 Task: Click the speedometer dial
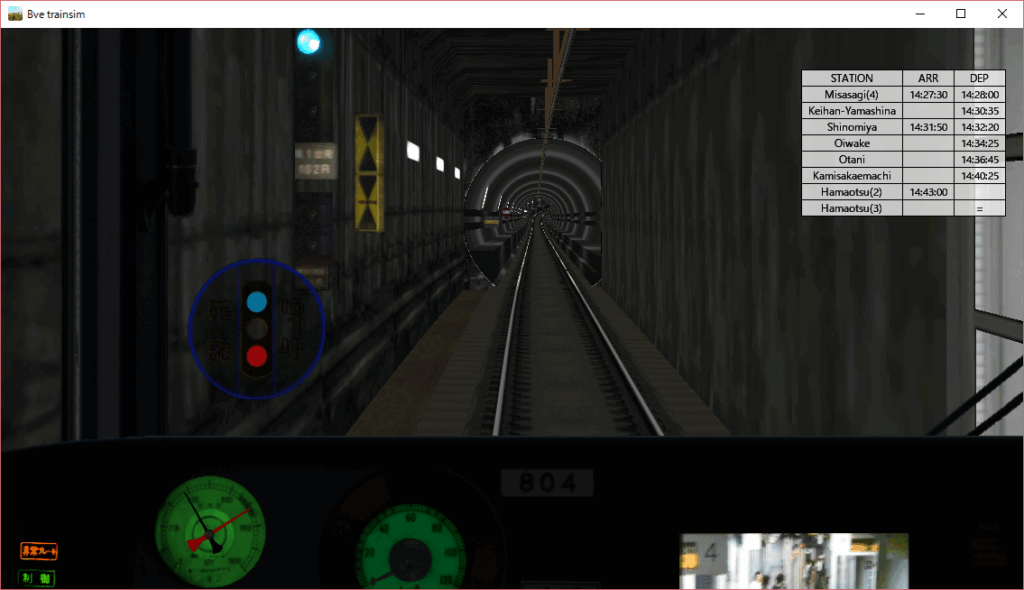point(410,548)
